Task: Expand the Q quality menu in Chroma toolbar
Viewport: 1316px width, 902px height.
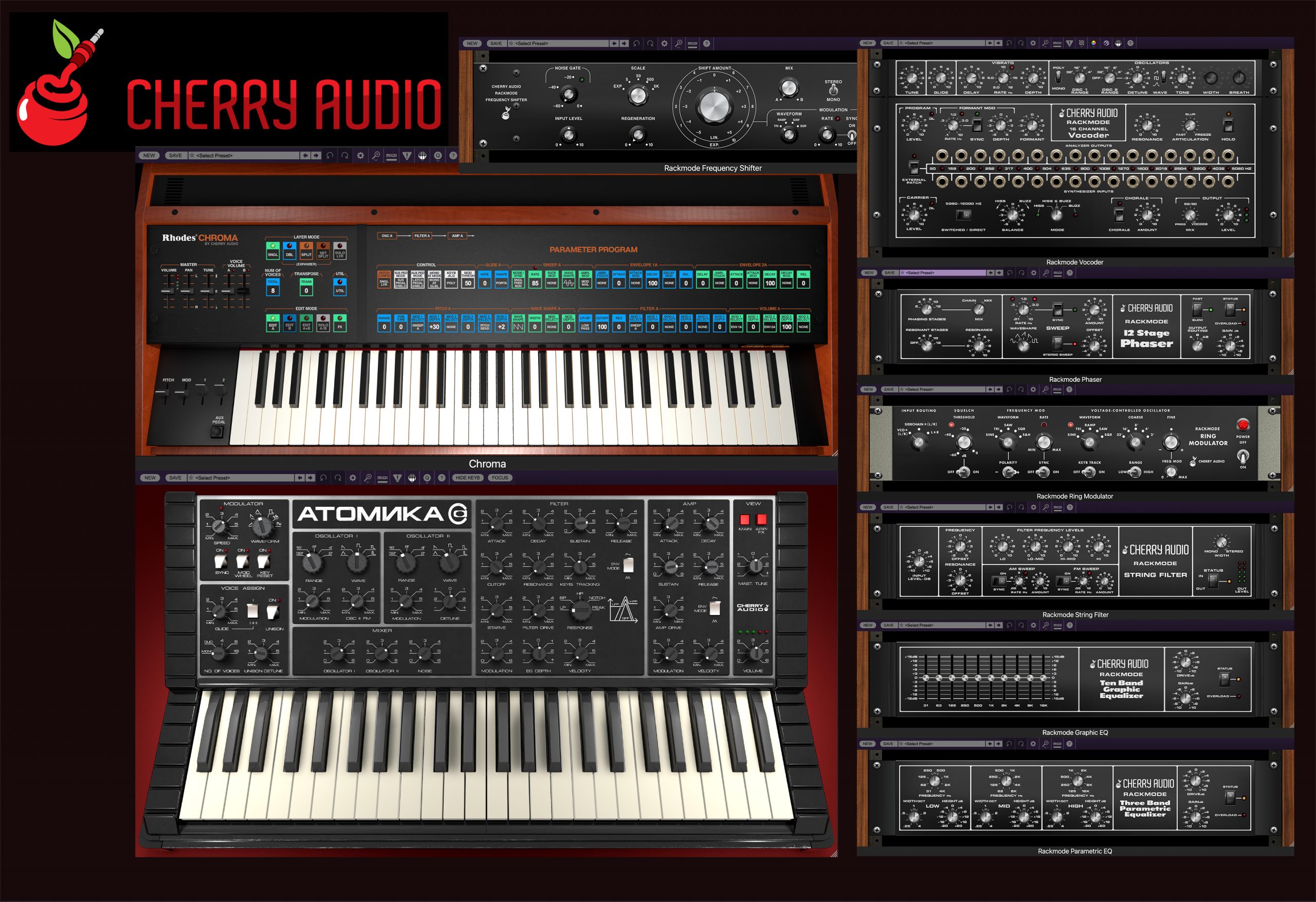Action: (x=437, y=155)
